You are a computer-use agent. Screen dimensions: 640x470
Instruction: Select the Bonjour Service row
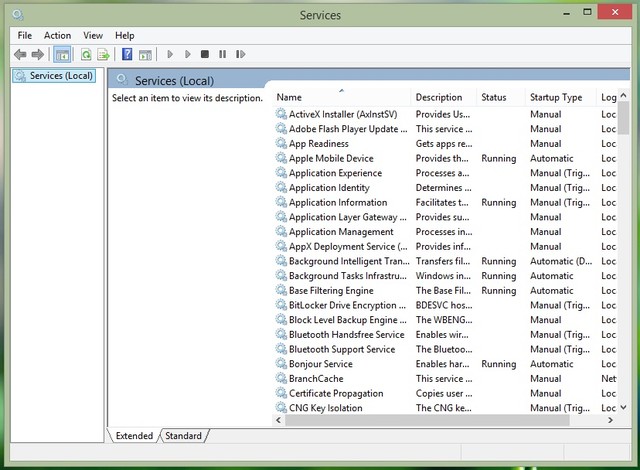320,364
